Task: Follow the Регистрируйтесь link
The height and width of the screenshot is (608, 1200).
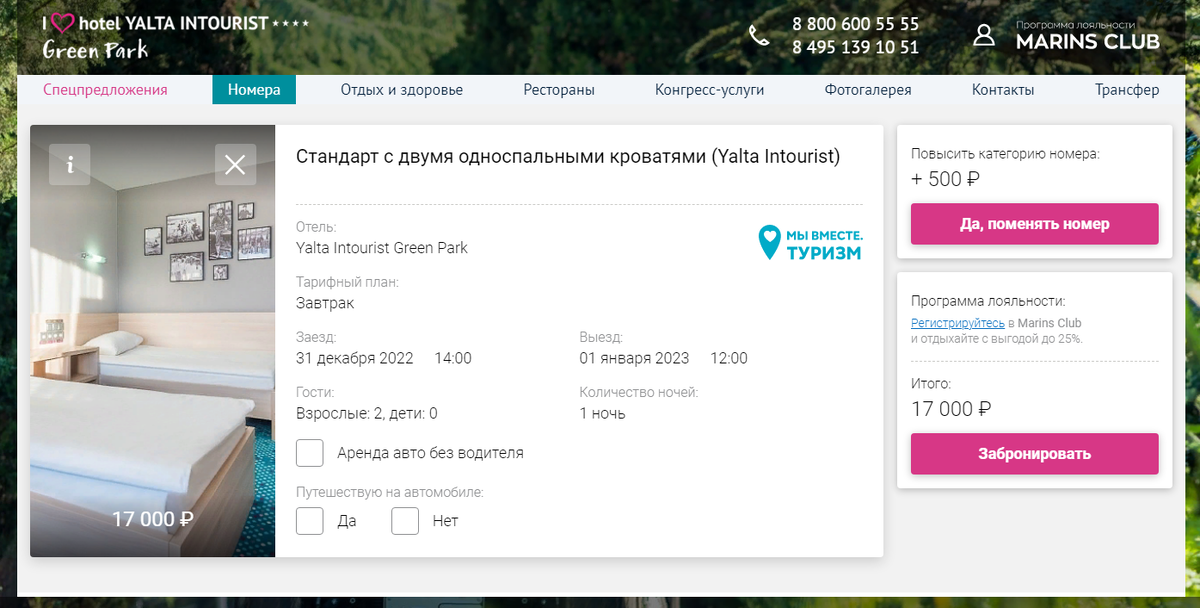Action: pyautogui.click(x=958, y=323)
